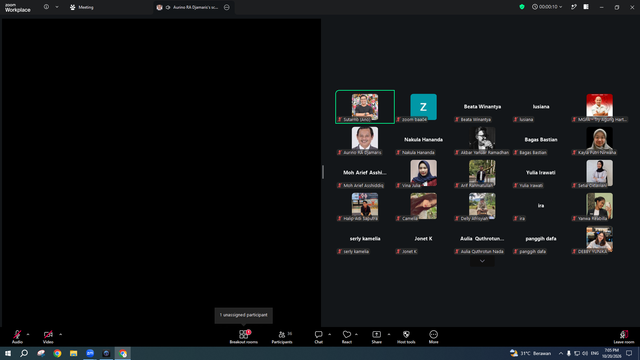Open the active Chrome taskbar icon
Screen dimensions: 640x360
coord(123,353)
